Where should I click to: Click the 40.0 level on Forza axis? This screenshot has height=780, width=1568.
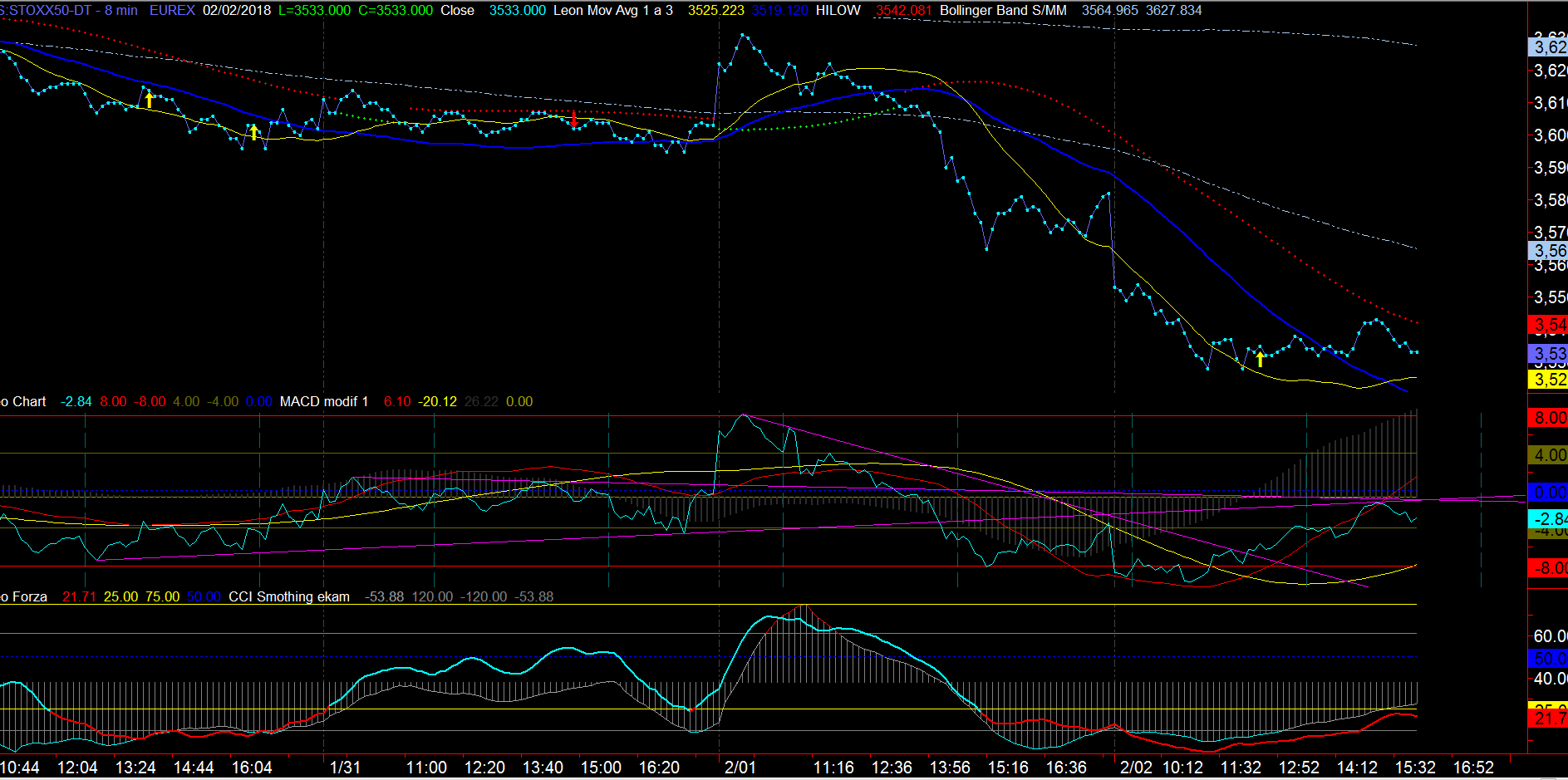[x=1550, y=679]
